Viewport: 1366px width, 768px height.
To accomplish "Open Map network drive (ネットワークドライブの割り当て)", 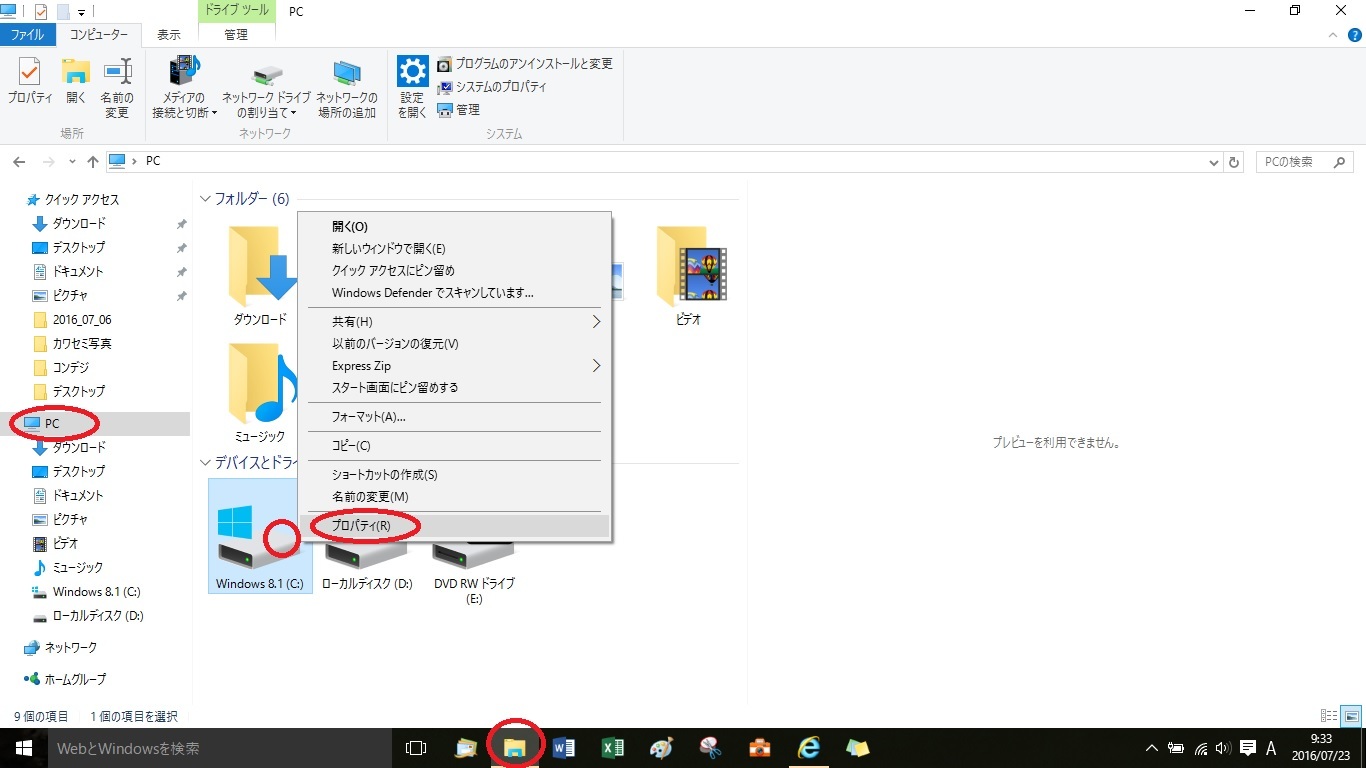I will [266, 88].
